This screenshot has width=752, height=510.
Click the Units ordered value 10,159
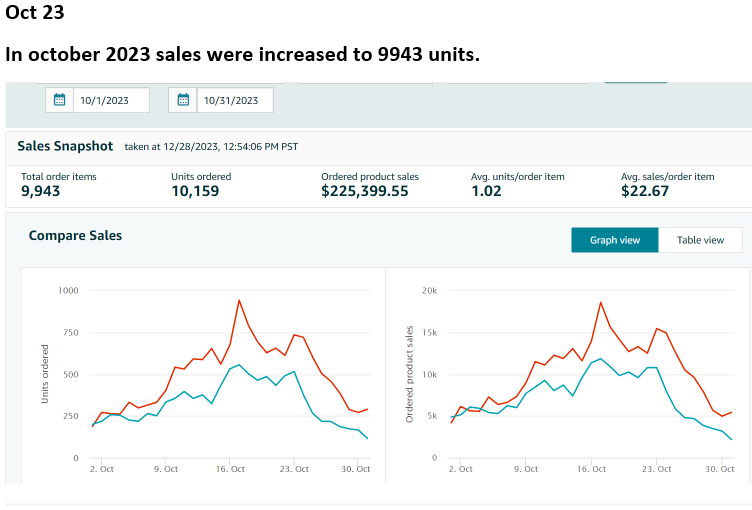click(x=195, y=191)
